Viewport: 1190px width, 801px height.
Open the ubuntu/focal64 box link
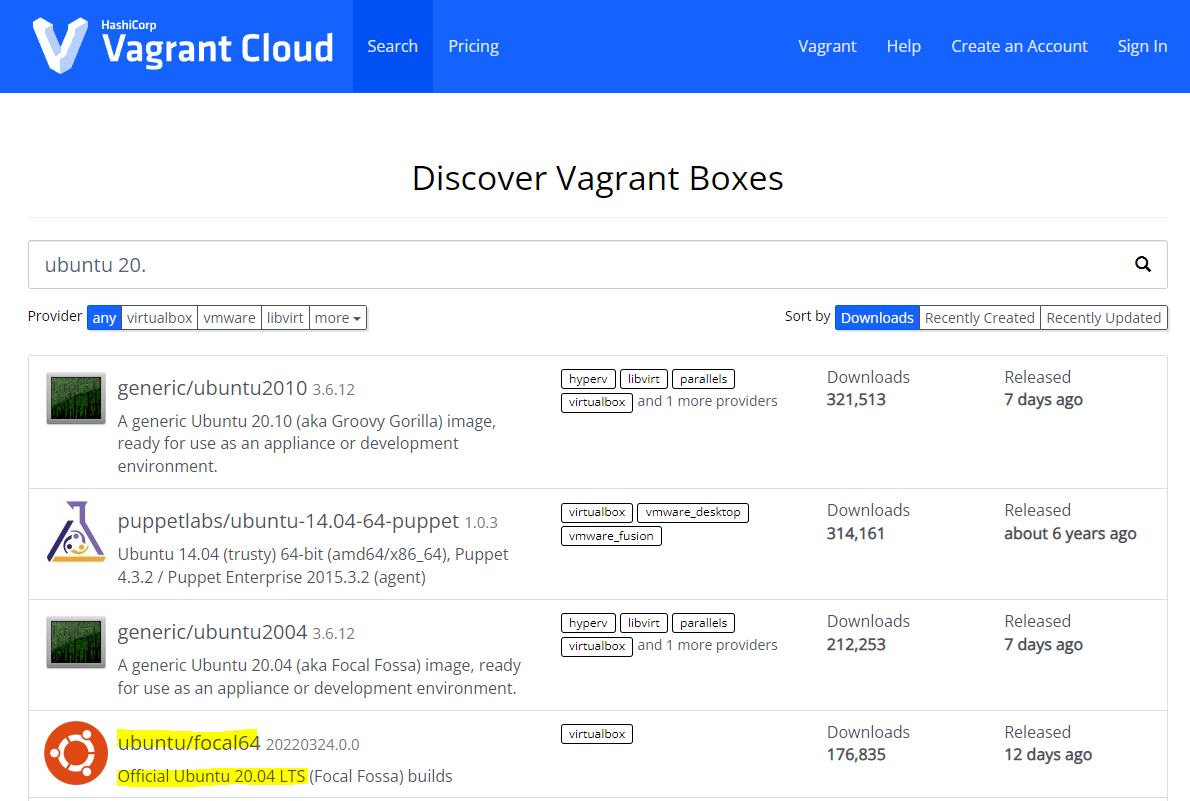point(188,743)
